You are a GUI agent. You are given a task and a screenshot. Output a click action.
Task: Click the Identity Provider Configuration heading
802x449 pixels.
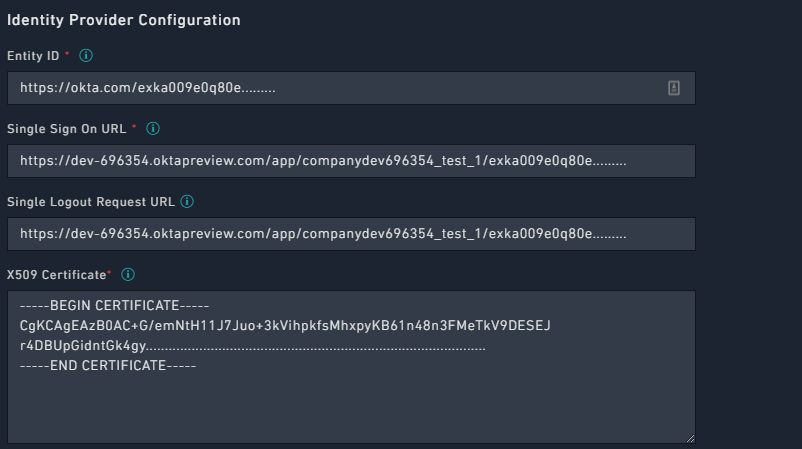pyautogui.click(x=124, y=20)
